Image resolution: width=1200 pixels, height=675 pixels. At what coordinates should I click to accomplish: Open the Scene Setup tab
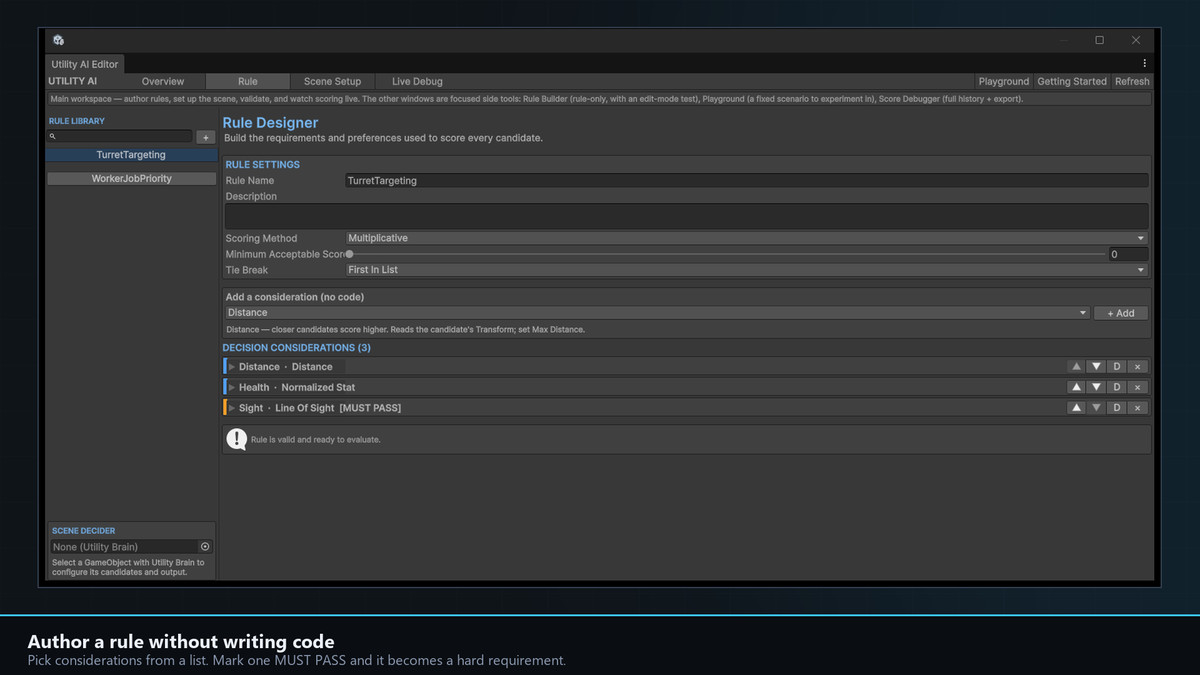pyautogui.click(x=332, y=81)
